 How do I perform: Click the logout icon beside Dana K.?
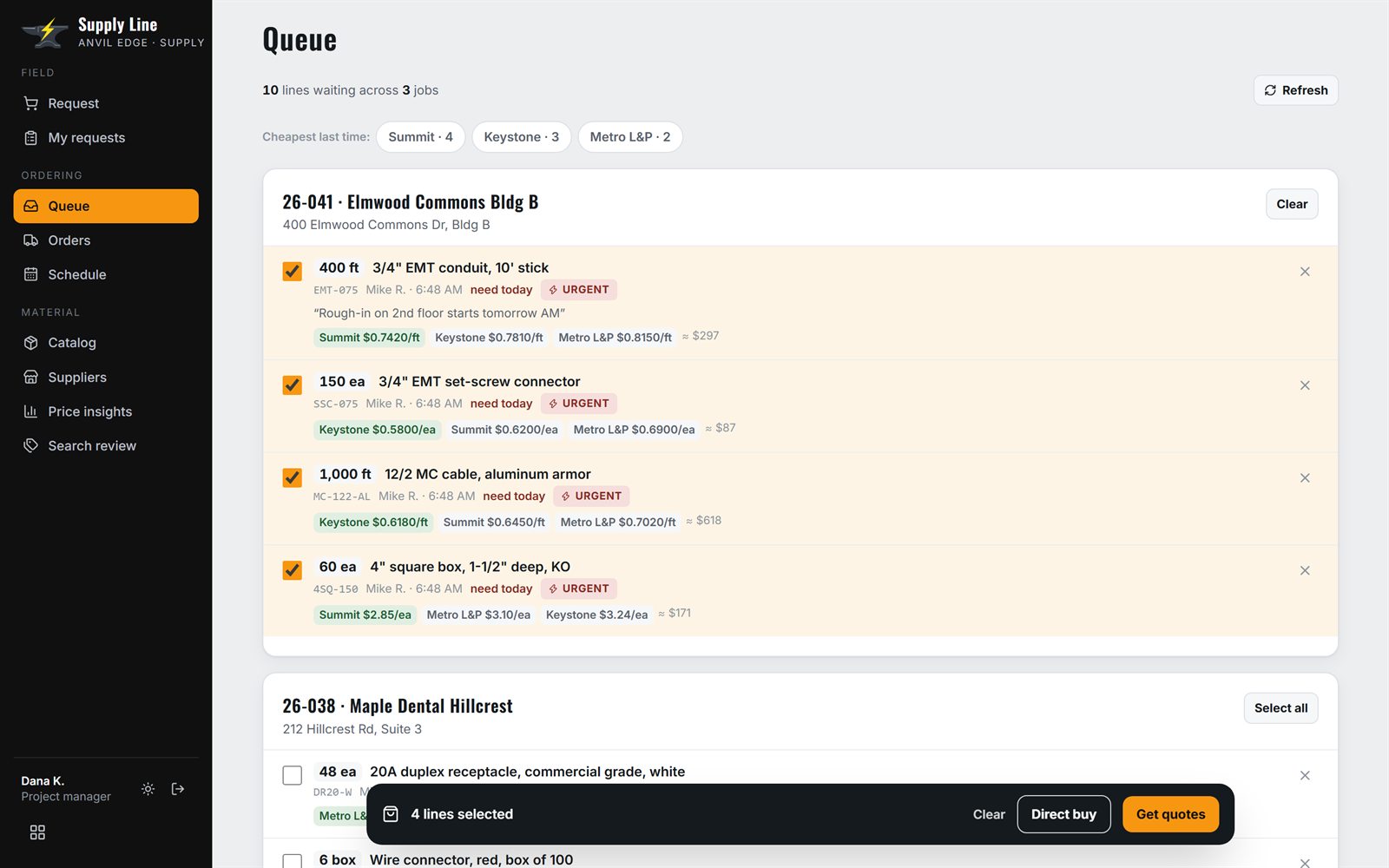(x=178, y=789)
